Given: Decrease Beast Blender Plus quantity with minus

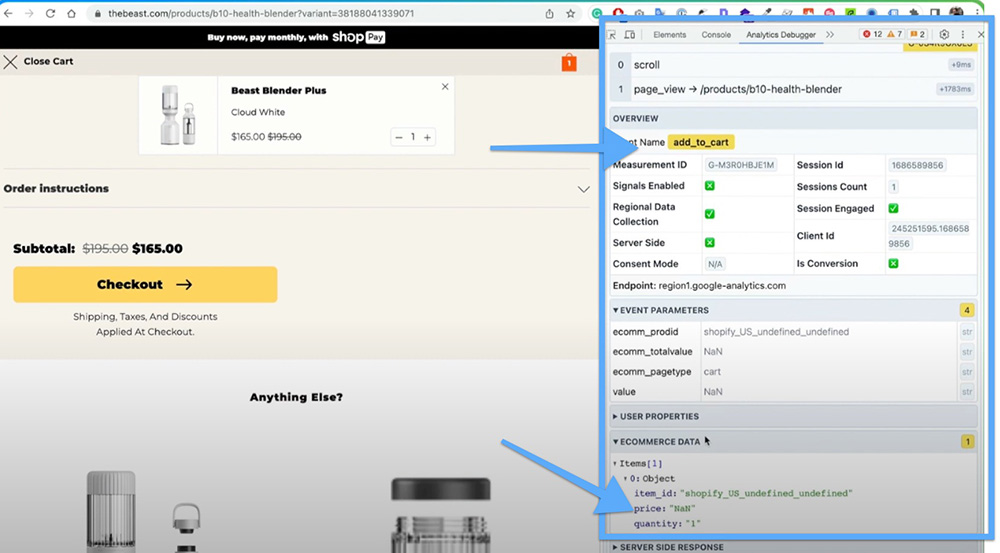Looking at the screenshot, I should (399, 137).
